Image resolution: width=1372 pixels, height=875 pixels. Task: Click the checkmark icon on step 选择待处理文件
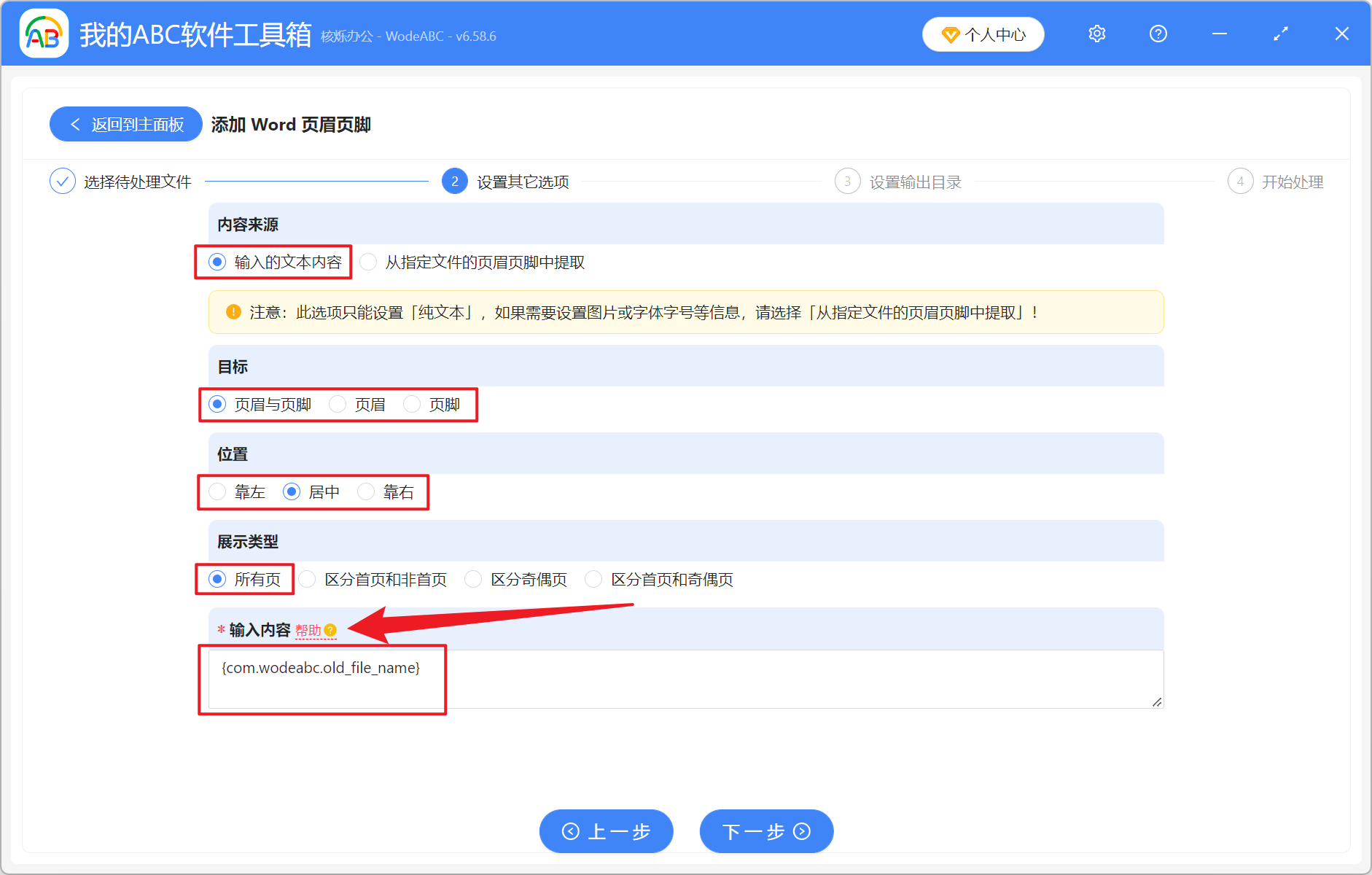63,181
